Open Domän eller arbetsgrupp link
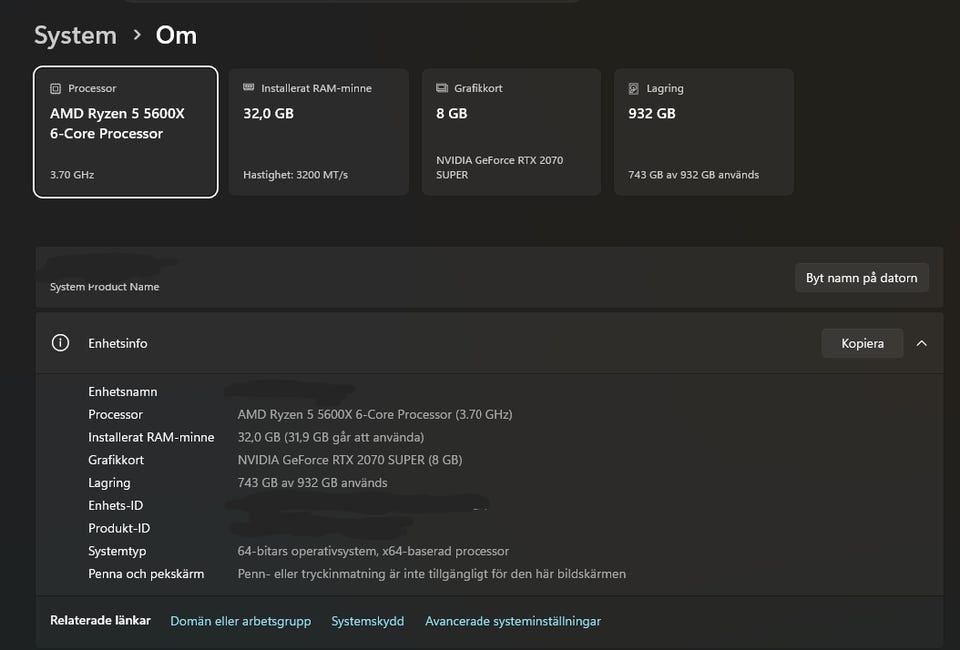 point(241,621)
